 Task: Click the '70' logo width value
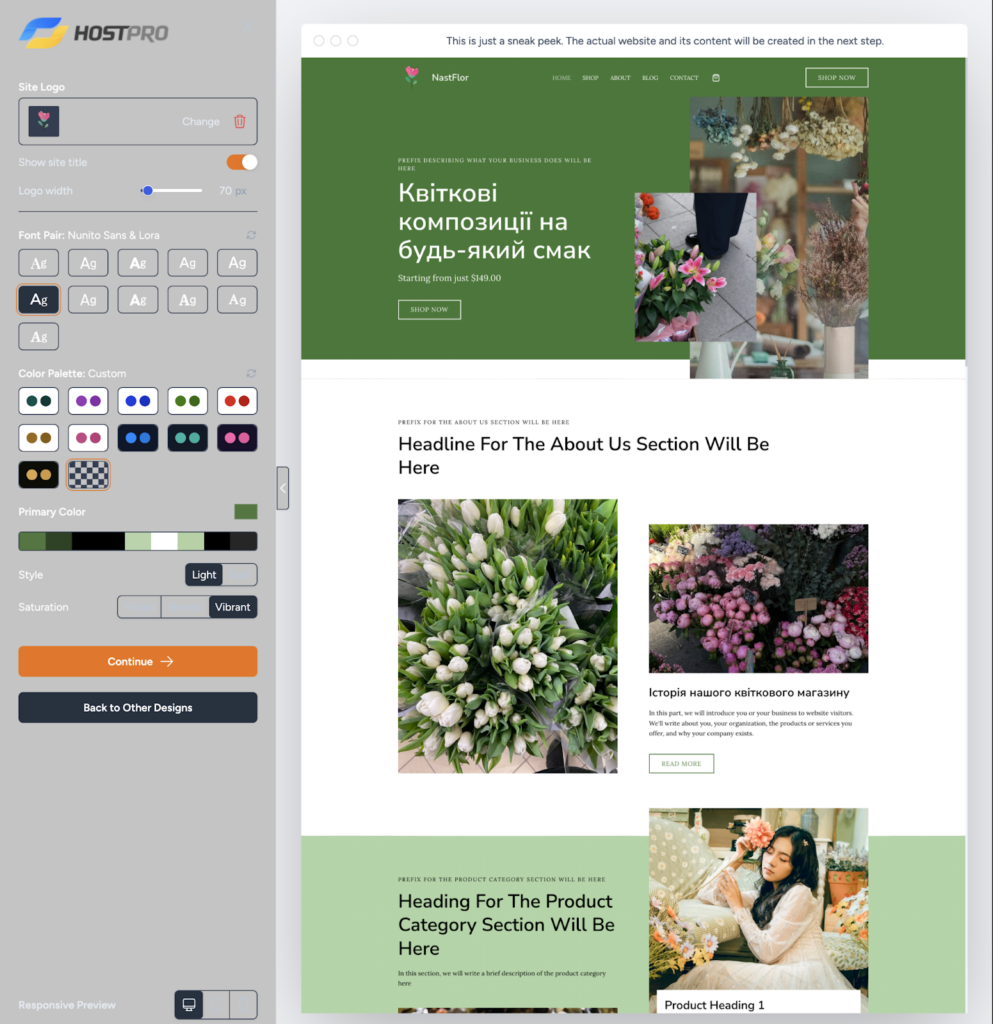tap(225, 191)
